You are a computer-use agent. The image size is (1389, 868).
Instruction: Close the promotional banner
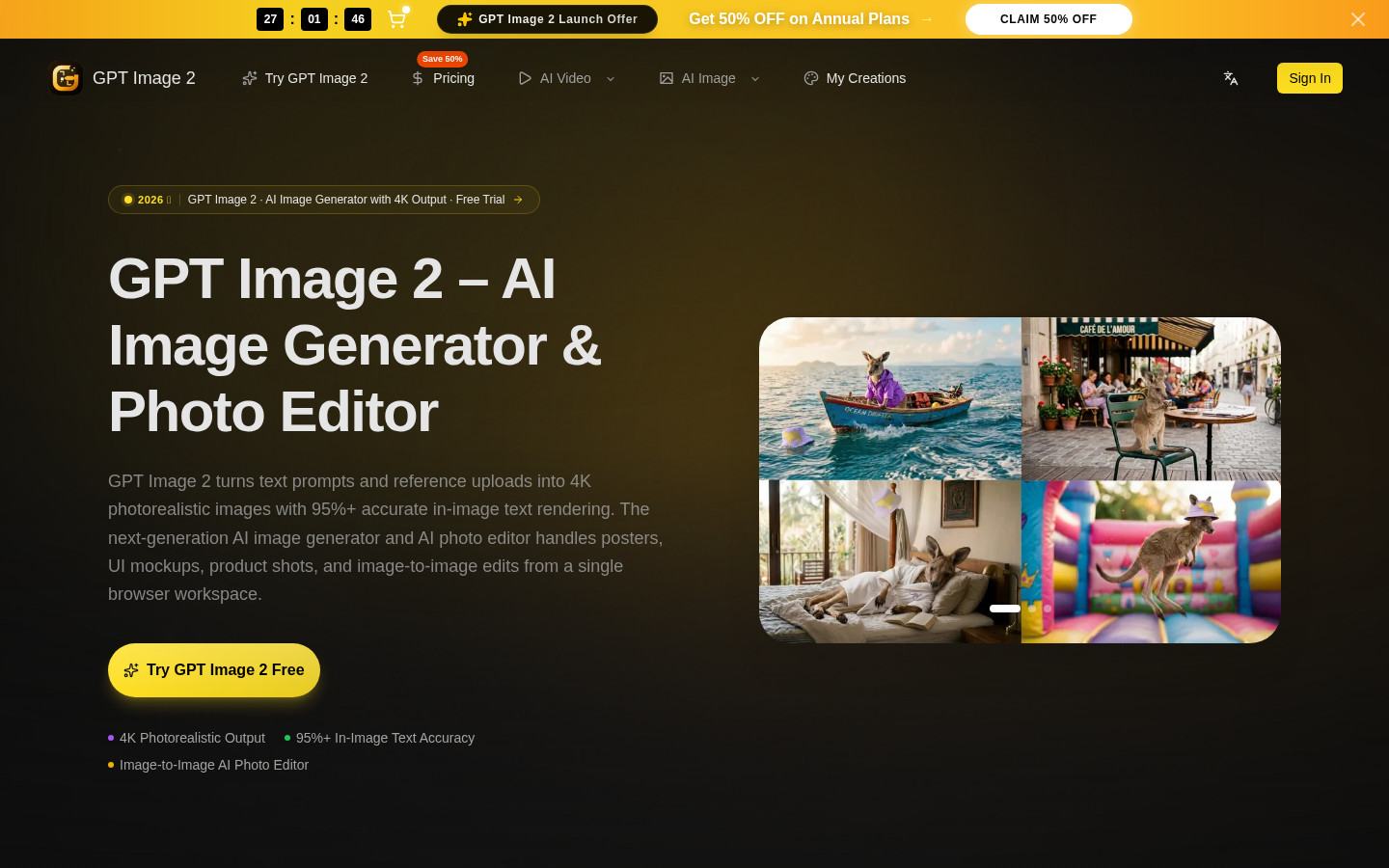(1358, 19)
